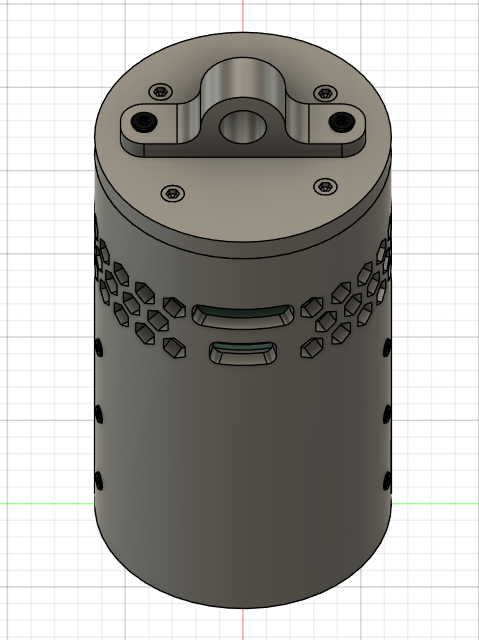Click the middle round hole on left side edge
This screenshot has height=640, width=479.
(99, 414)
